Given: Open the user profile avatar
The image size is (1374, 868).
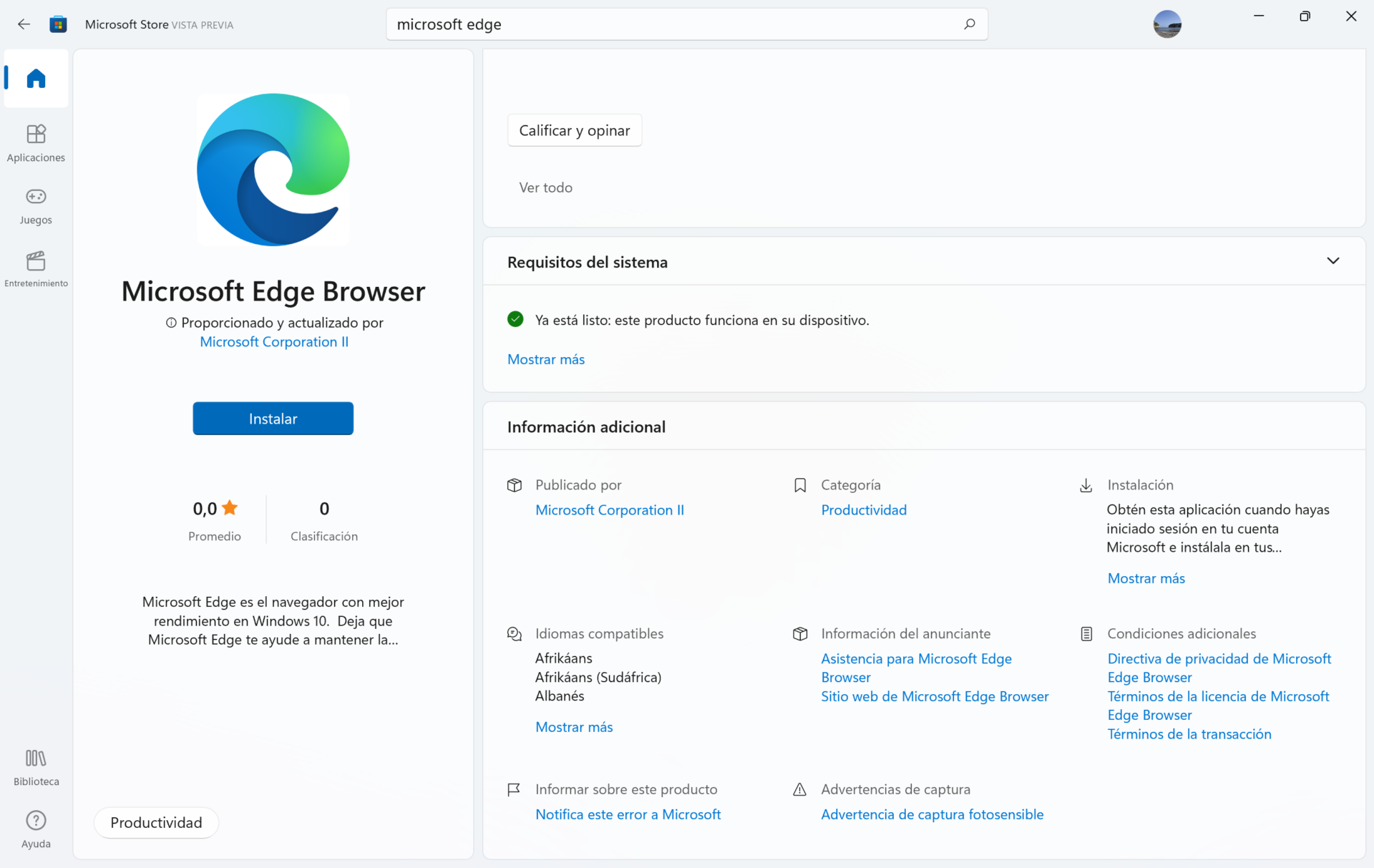Looking at the screenshot, I should coord(1166,24).
